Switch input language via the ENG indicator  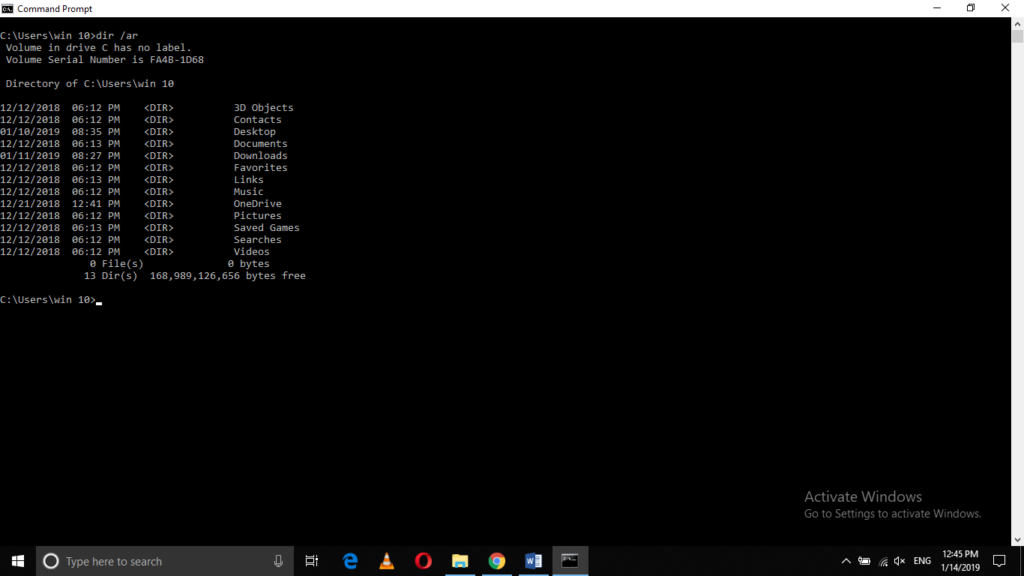click(x=921, y=561)
